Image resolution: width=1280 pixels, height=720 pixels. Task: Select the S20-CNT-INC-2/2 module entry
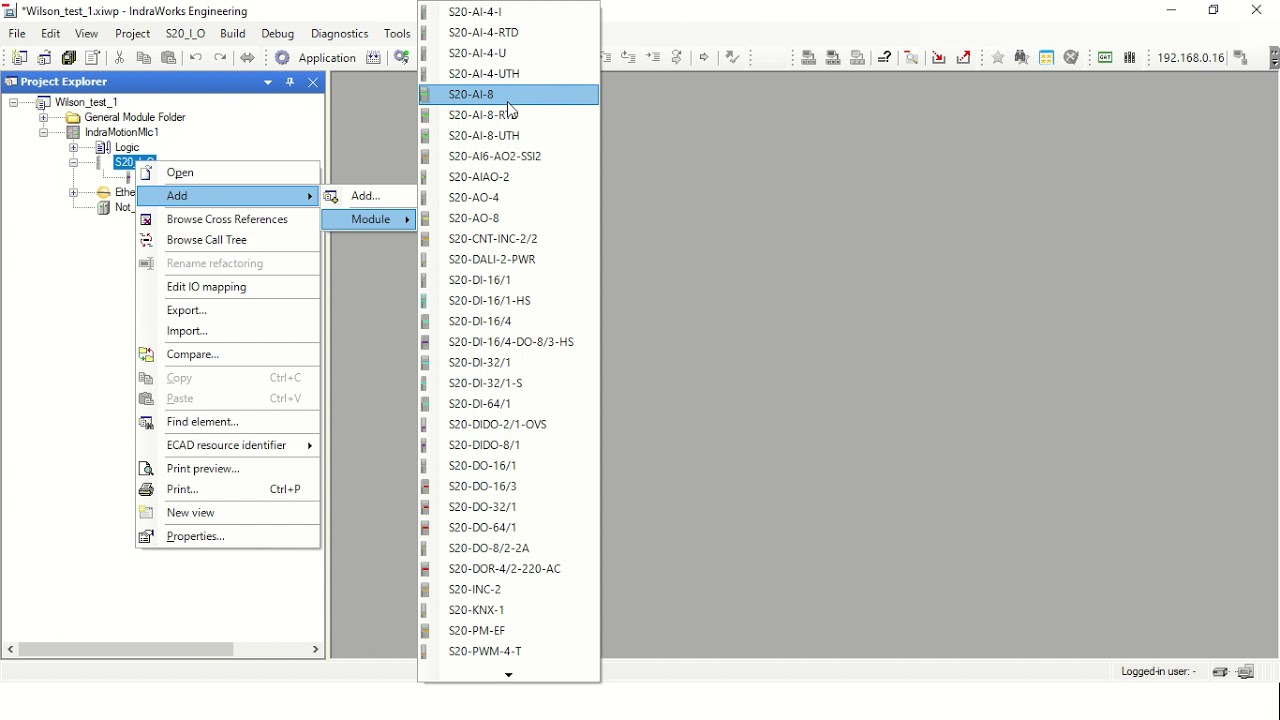pyautogui.click(x=509, y=238)
